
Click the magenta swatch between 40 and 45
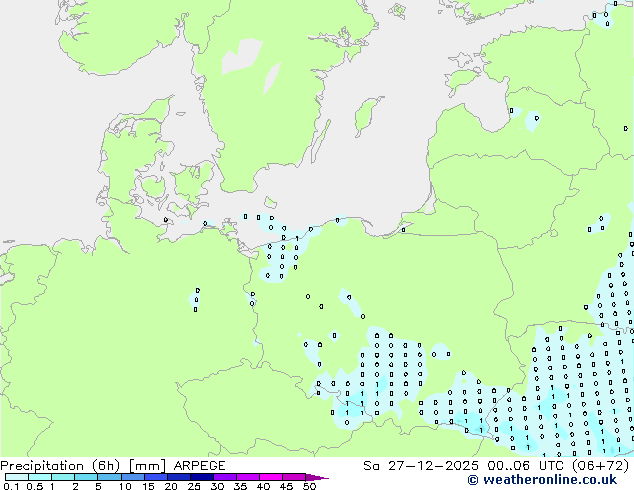271,477
